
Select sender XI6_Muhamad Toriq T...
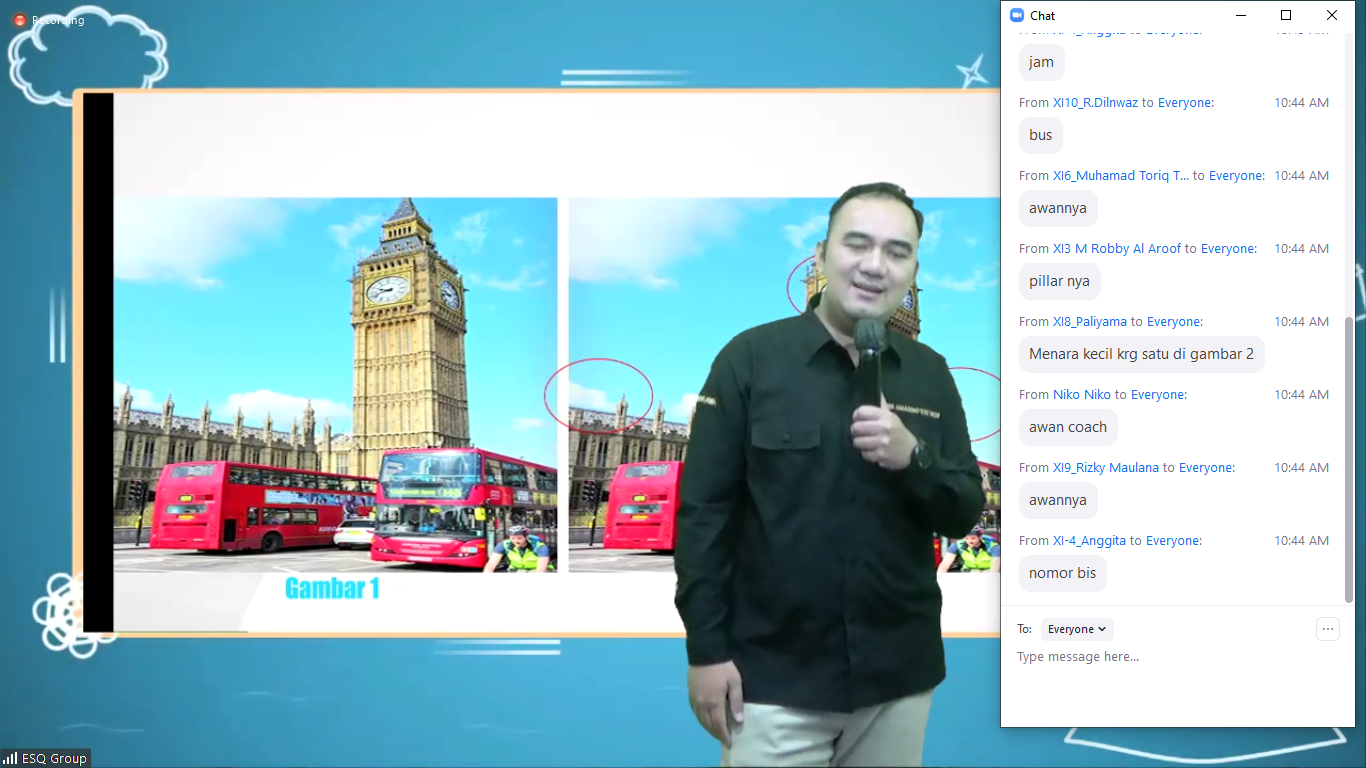pyautogui.click(x=1121, y=176)
